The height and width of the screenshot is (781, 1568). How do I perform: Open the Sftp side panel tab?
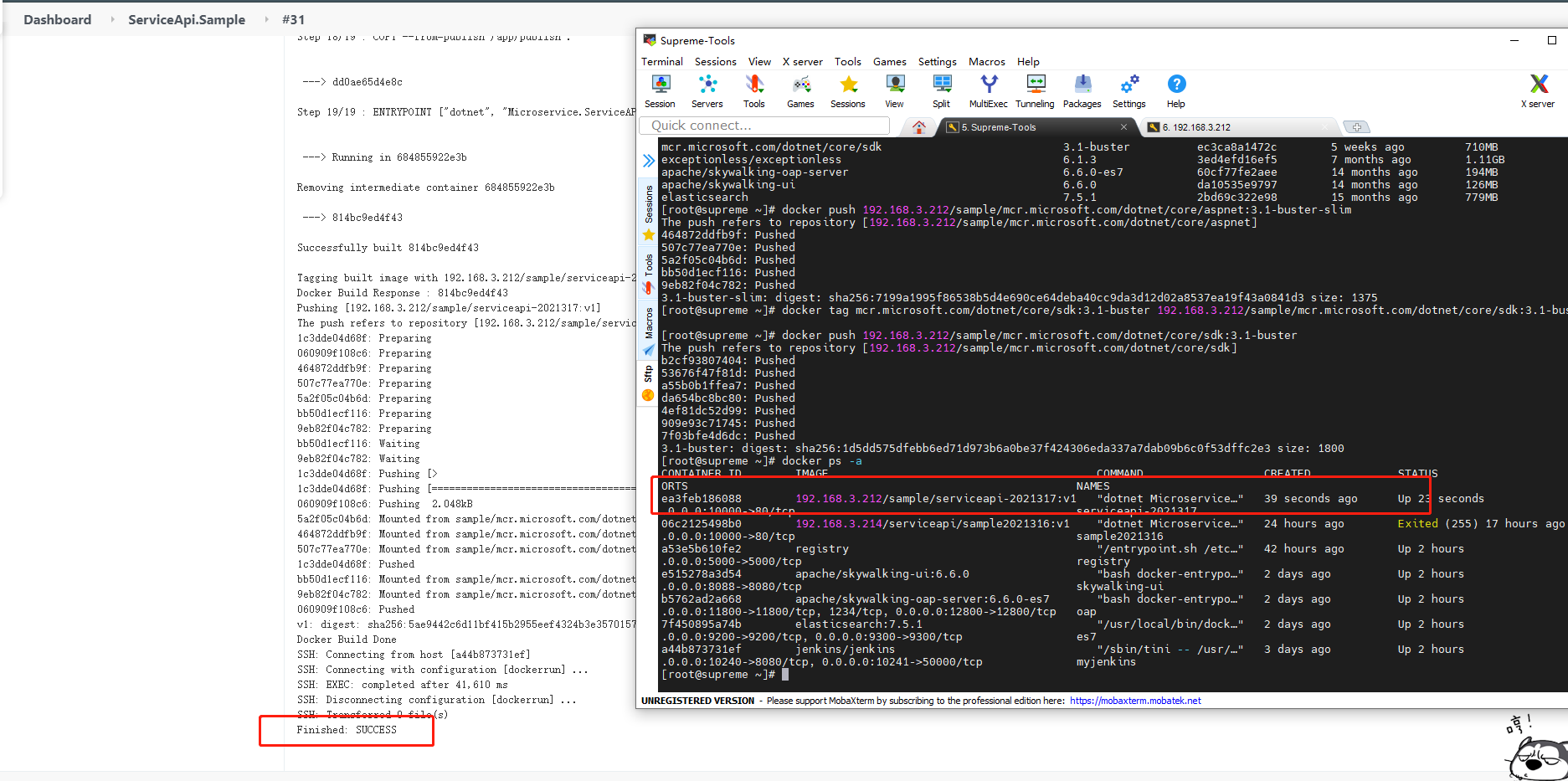649,383
